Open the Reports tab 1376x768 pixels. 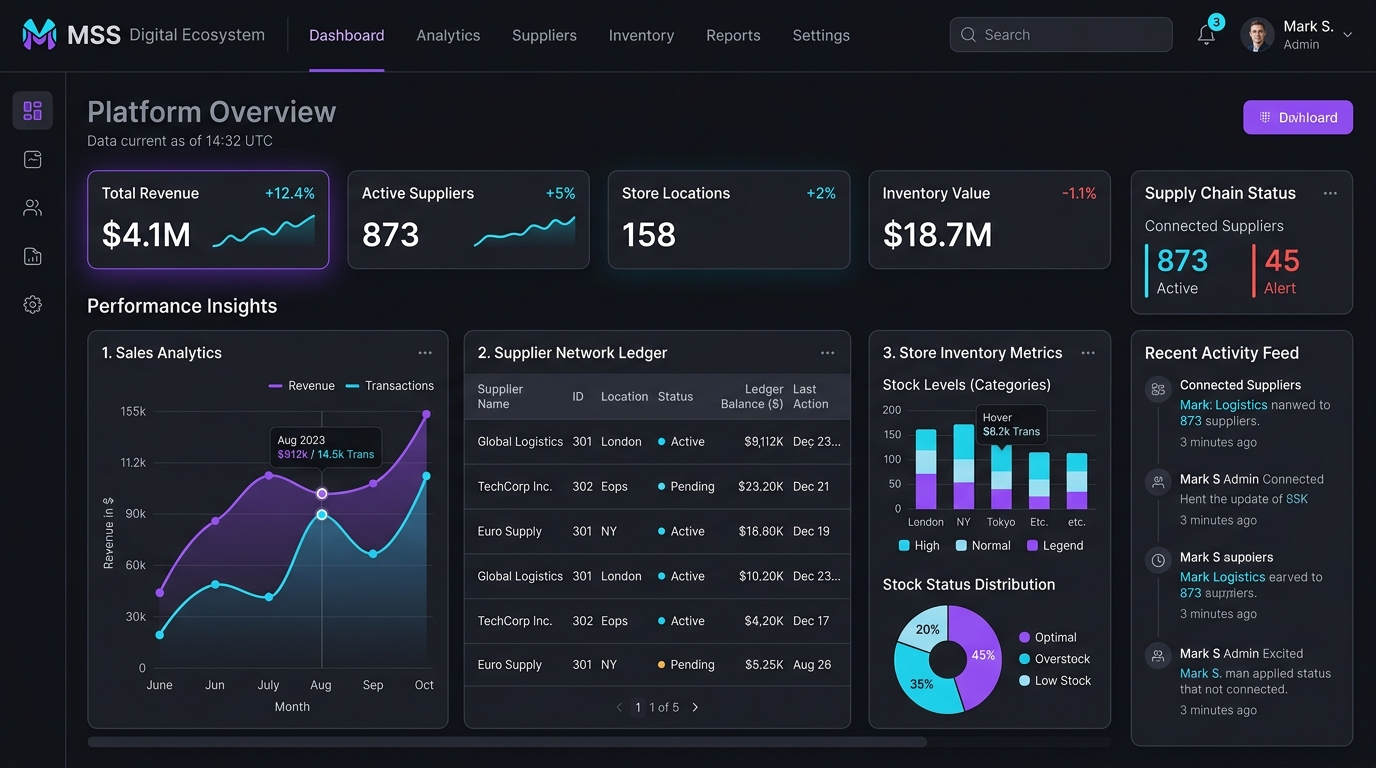point(733,35)
